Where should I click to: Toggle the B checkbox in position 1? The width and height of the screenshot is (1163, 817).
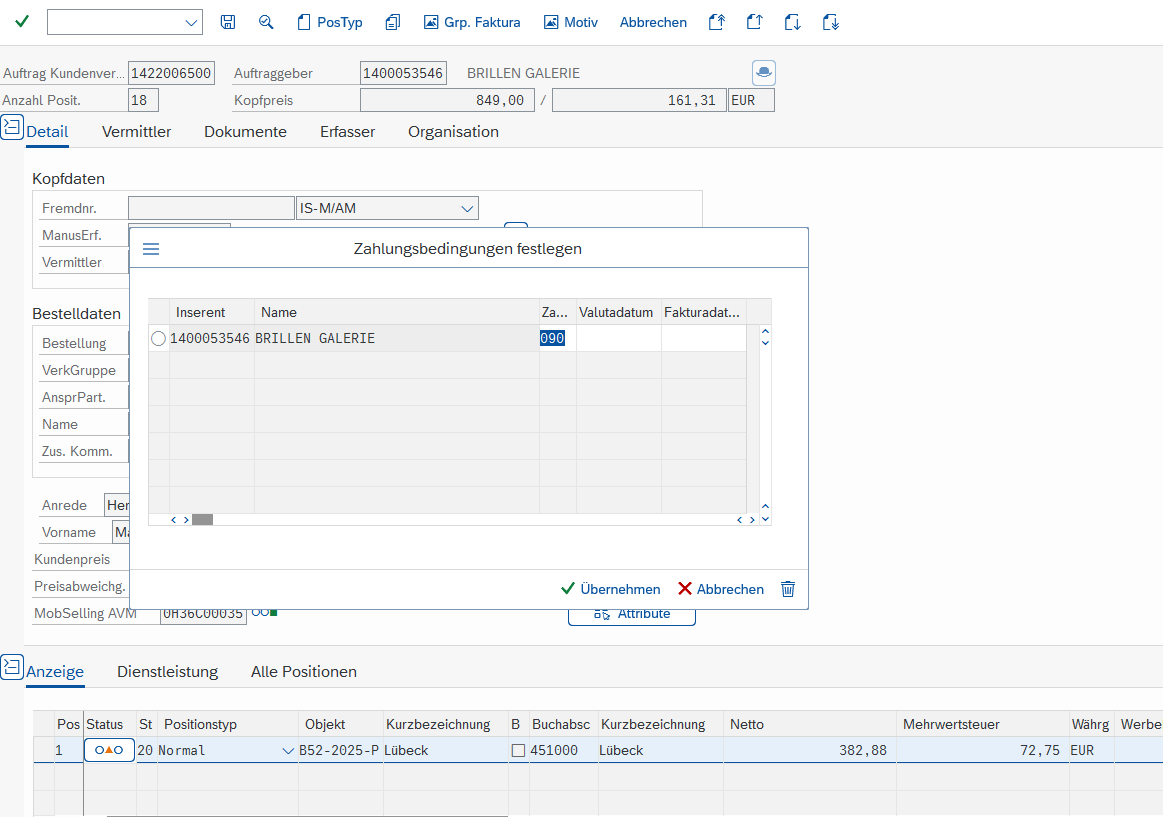click(518, 750)
